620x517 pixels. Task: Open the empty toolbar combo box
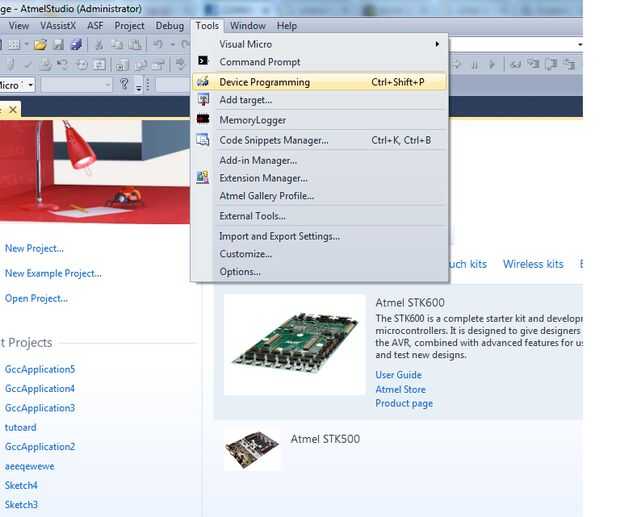[76, 84]
